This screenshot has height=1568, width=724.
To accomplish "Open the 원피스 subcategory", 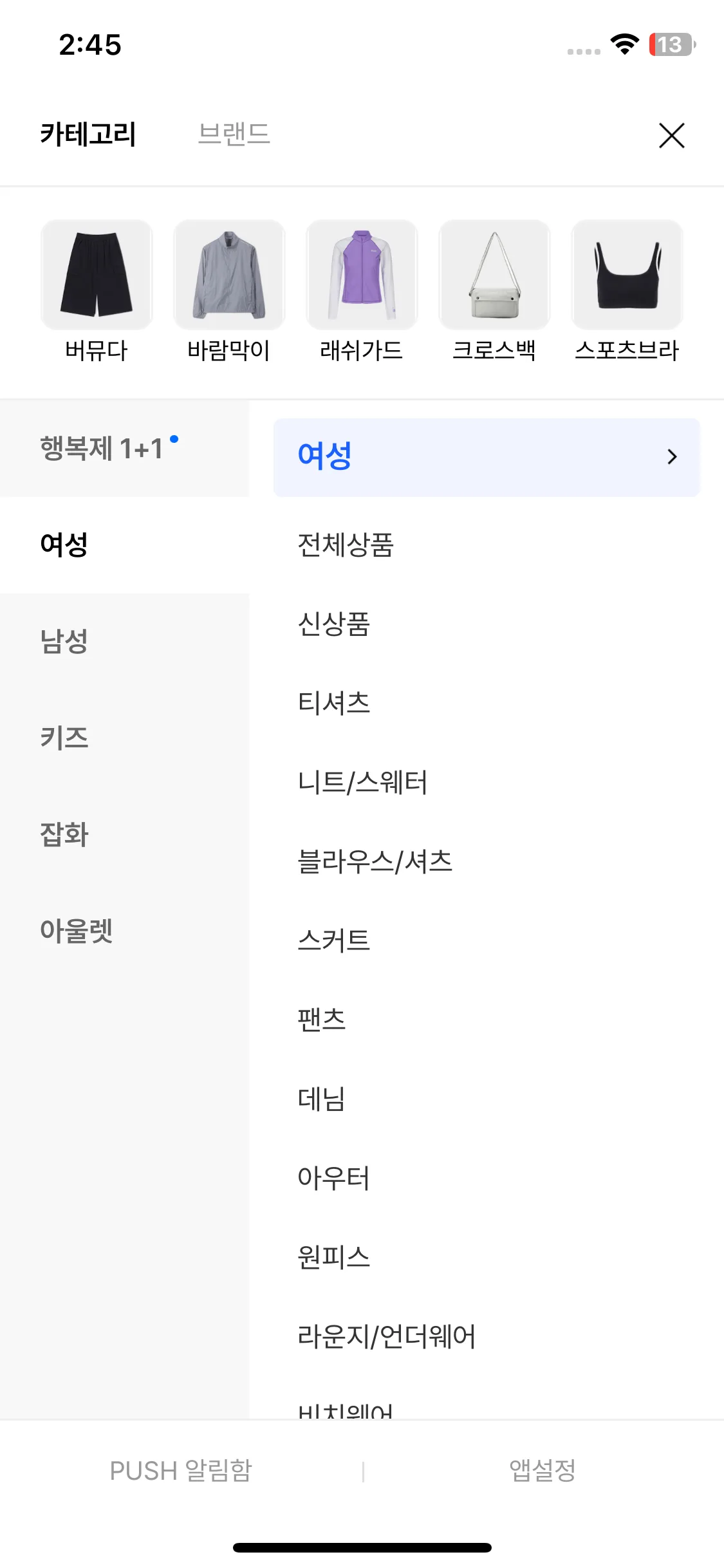I will click(333, 1257).
